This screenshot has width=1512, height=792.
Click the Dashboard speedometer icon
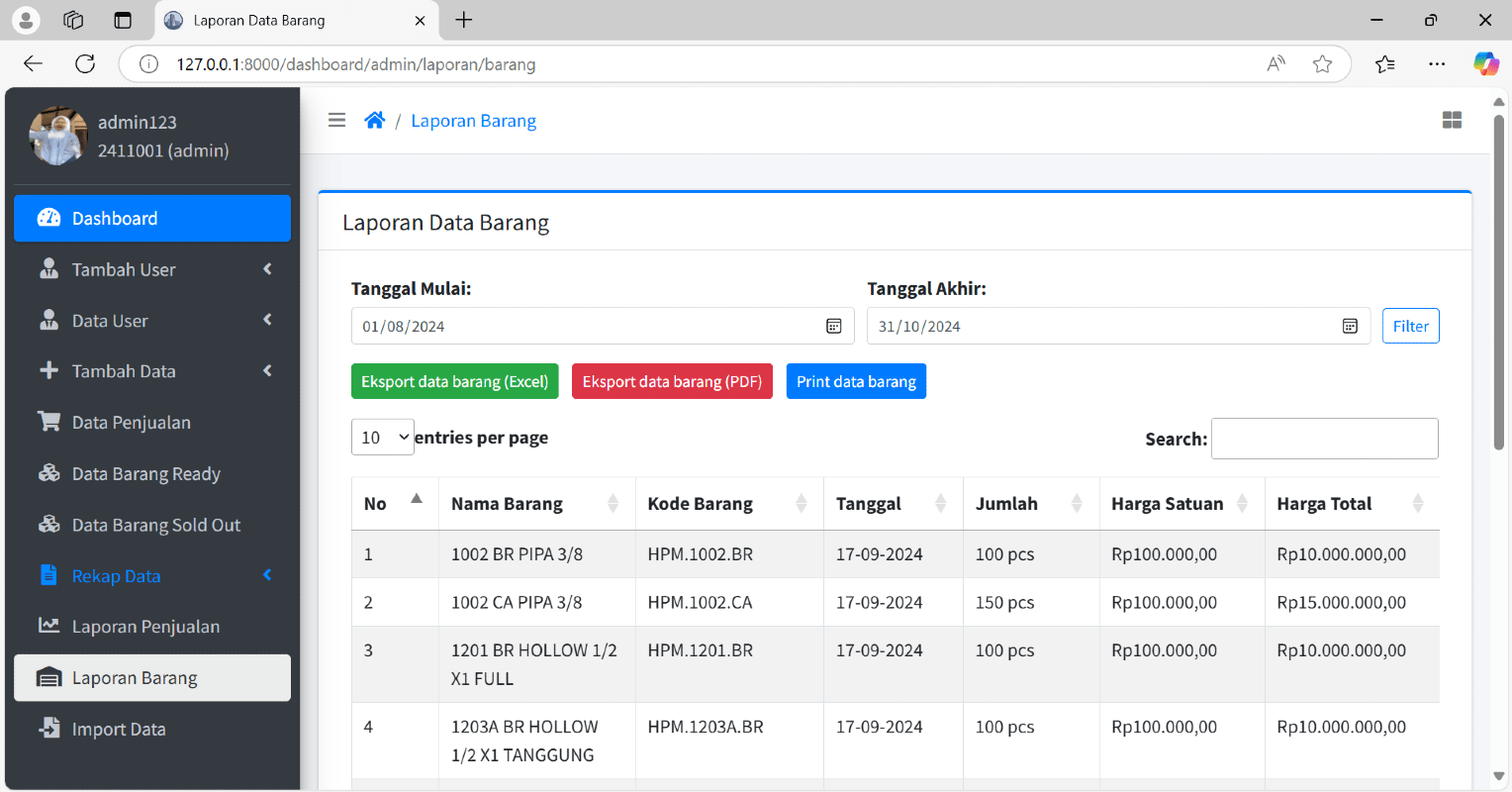[48, 218]
